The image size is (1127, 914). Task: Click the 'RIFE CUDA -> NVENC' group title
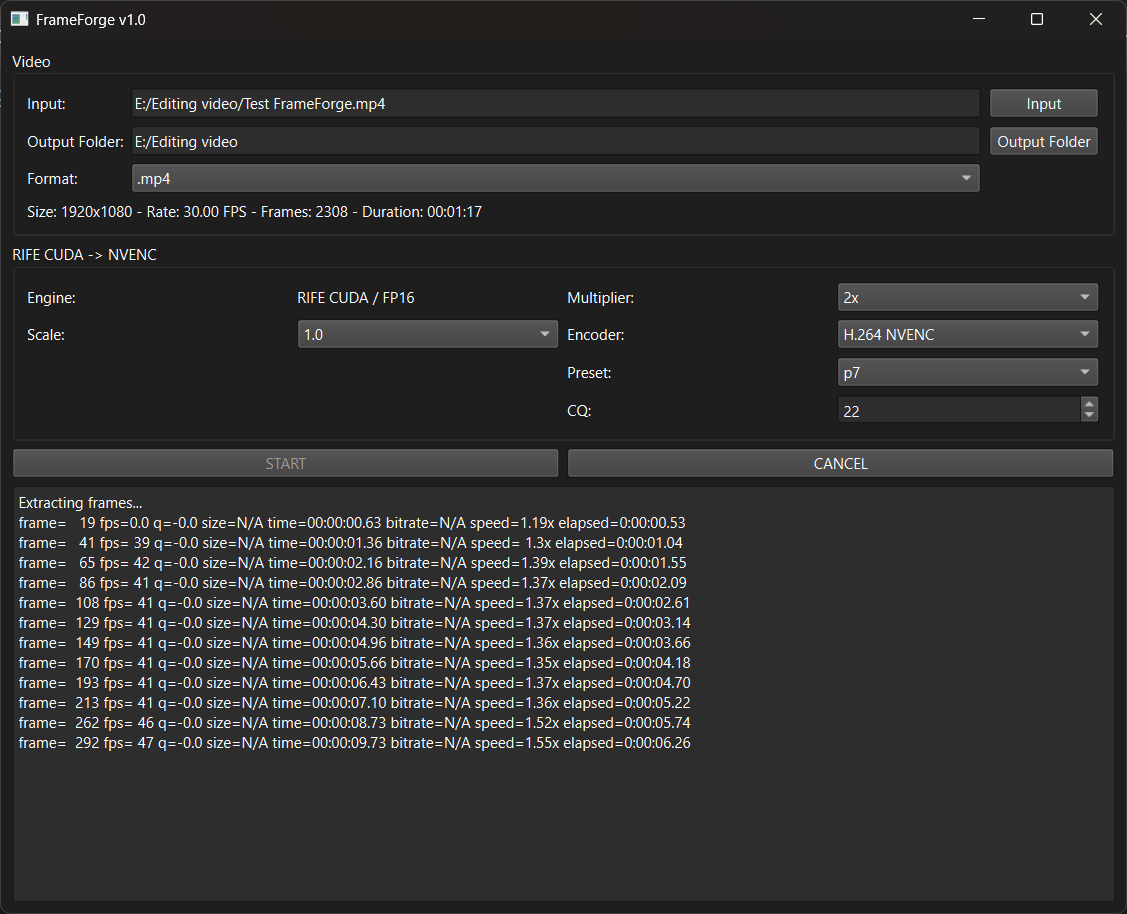[x=84, y=255]
